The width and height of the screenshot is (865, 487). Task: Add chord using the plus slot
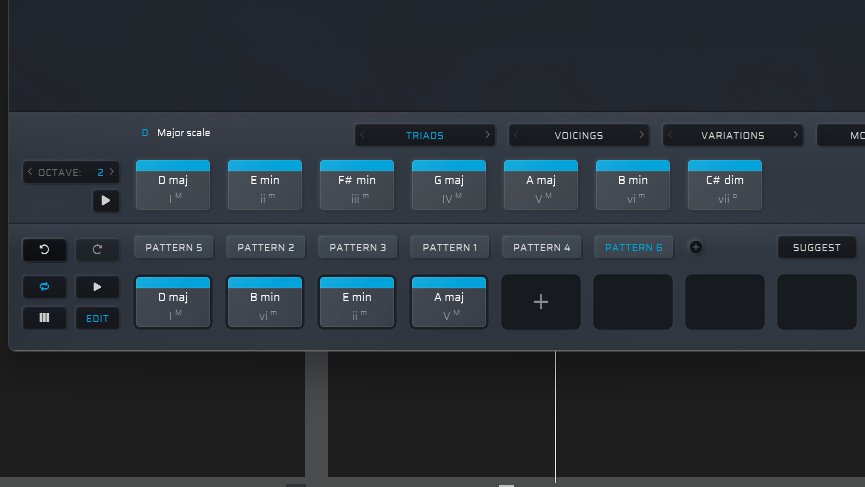(x=541, y=302)
